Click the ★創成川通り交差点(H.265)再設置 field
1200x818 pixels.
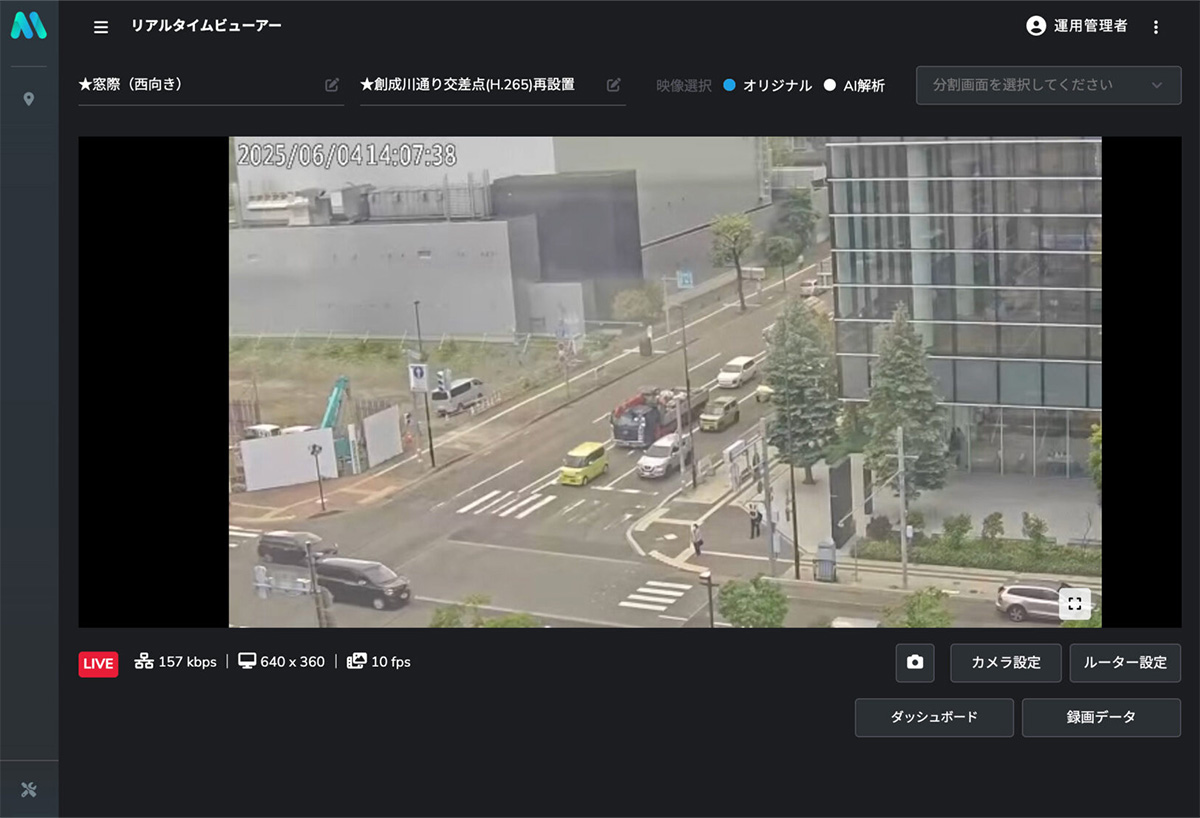pyautogui.click(x=493, y=85)
